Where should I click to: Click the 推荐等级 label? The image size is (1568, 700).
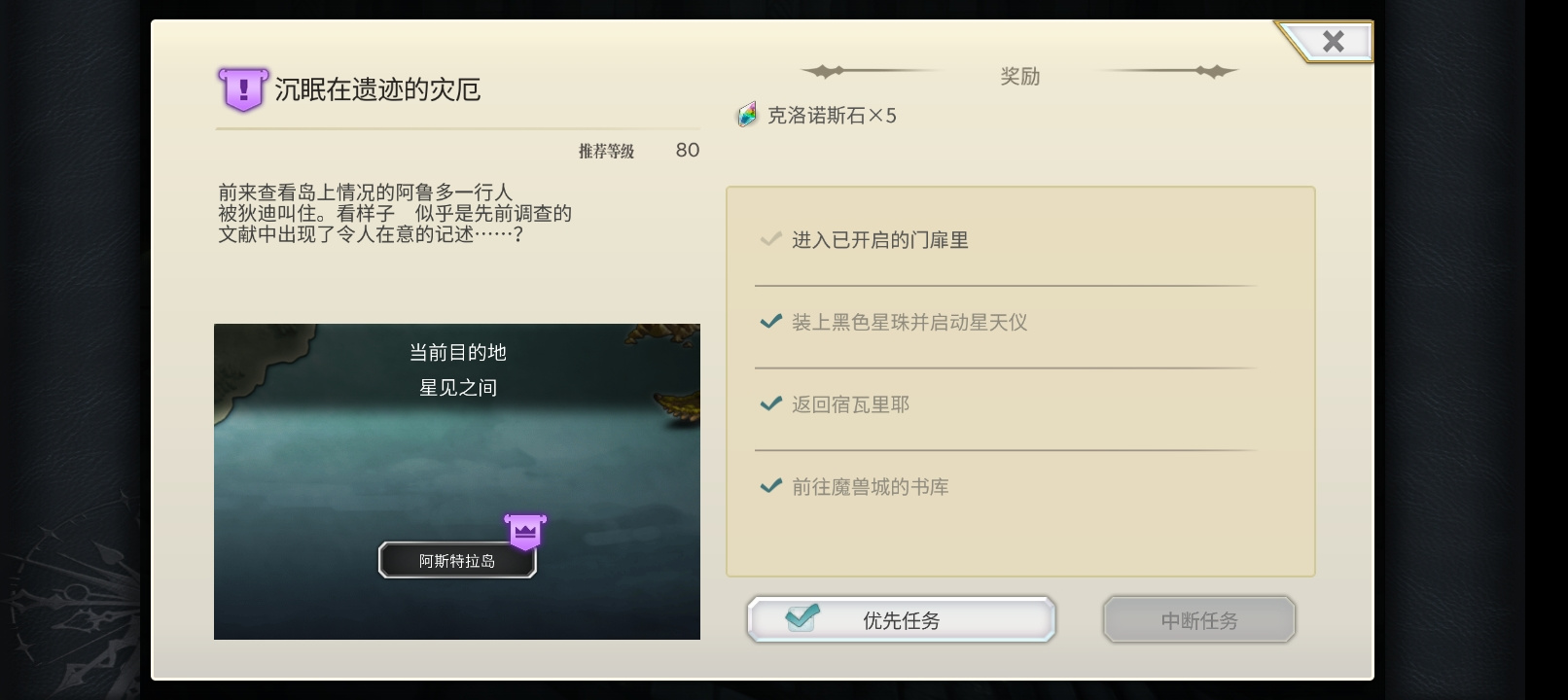click(606, 151)
